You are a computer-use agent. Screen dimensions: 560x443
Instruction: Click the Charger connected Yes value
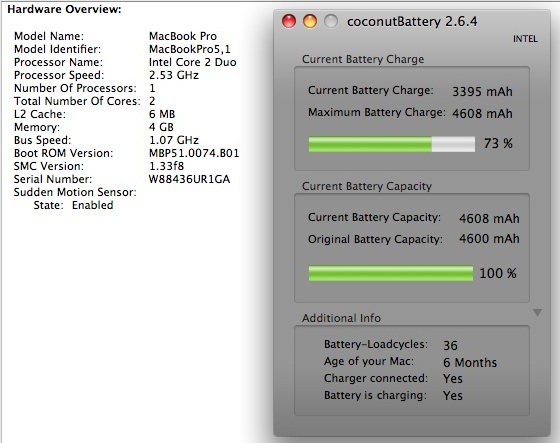(x=453, y=379)
